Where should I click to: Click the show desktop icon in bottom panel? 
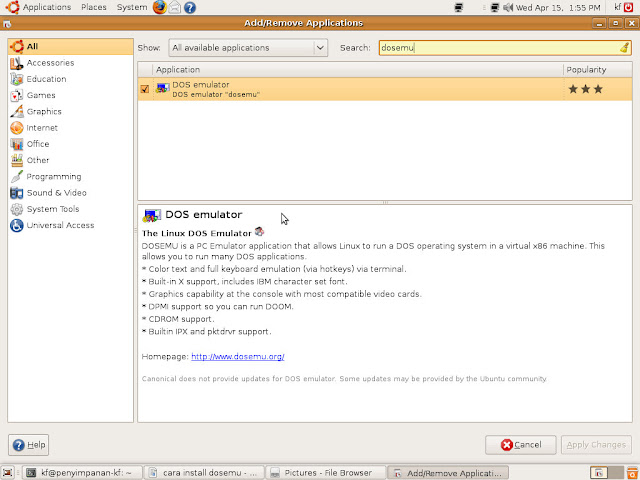8,473
